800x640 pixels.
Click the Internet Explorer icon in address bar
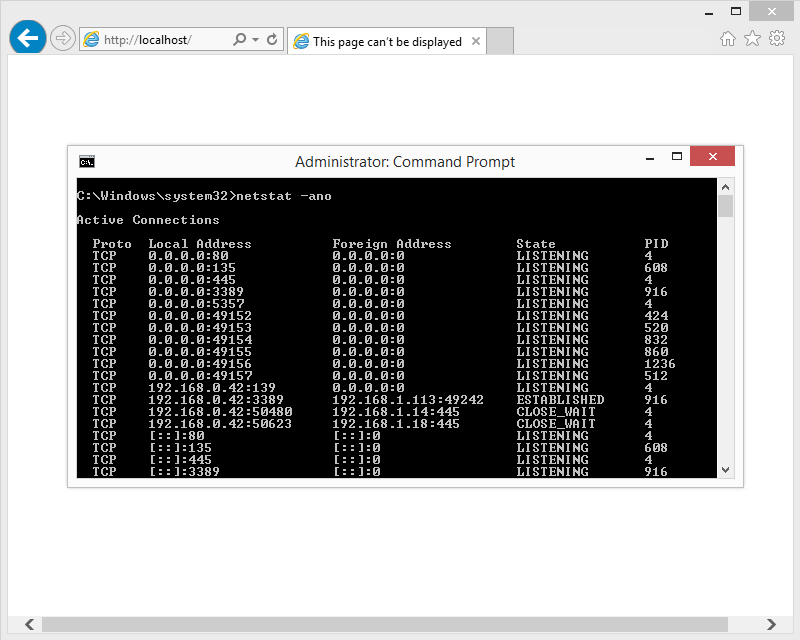click(x=91, y=39)
